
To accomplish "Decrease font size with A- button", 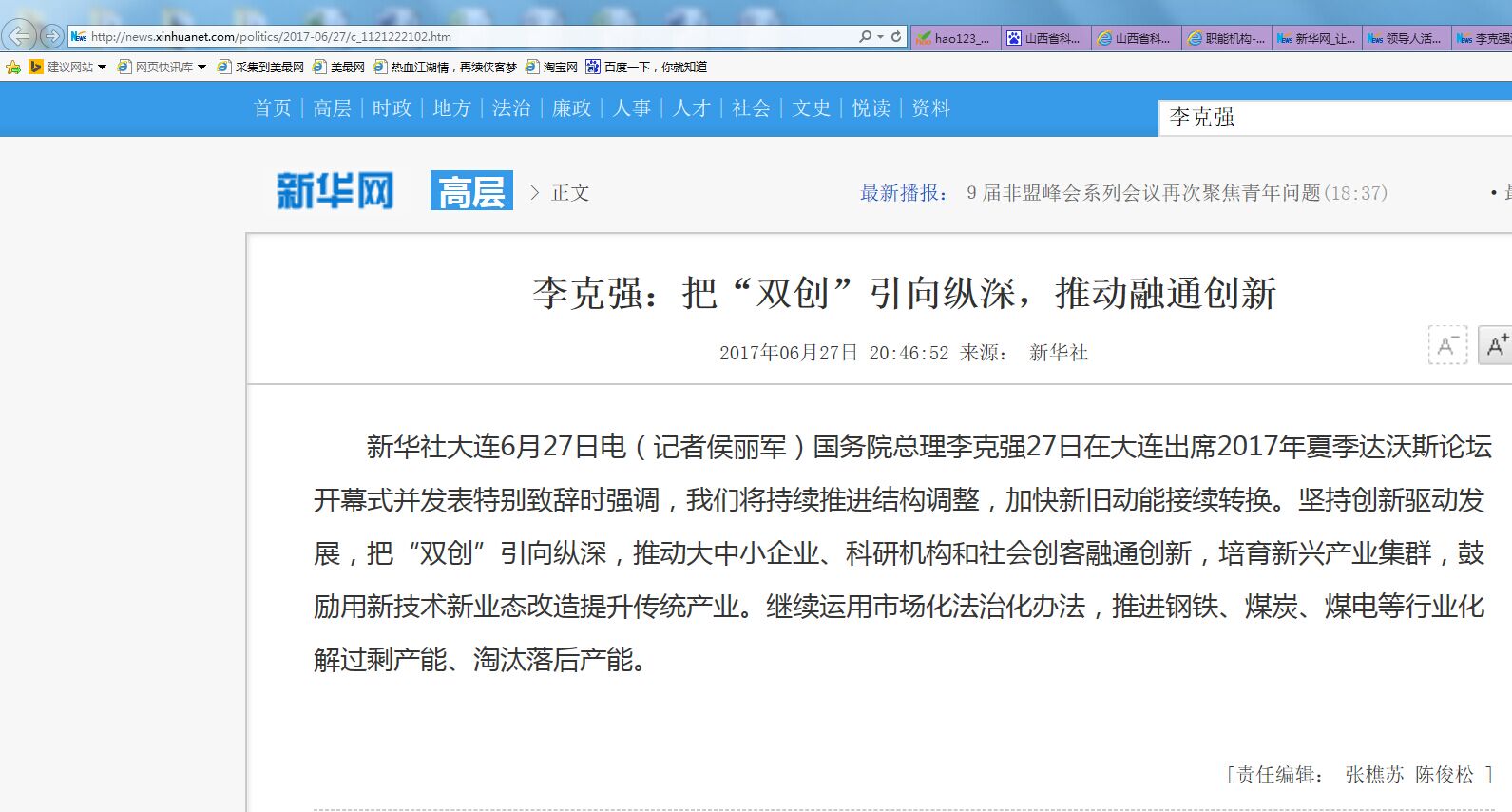I will [x=1447, y=345].
